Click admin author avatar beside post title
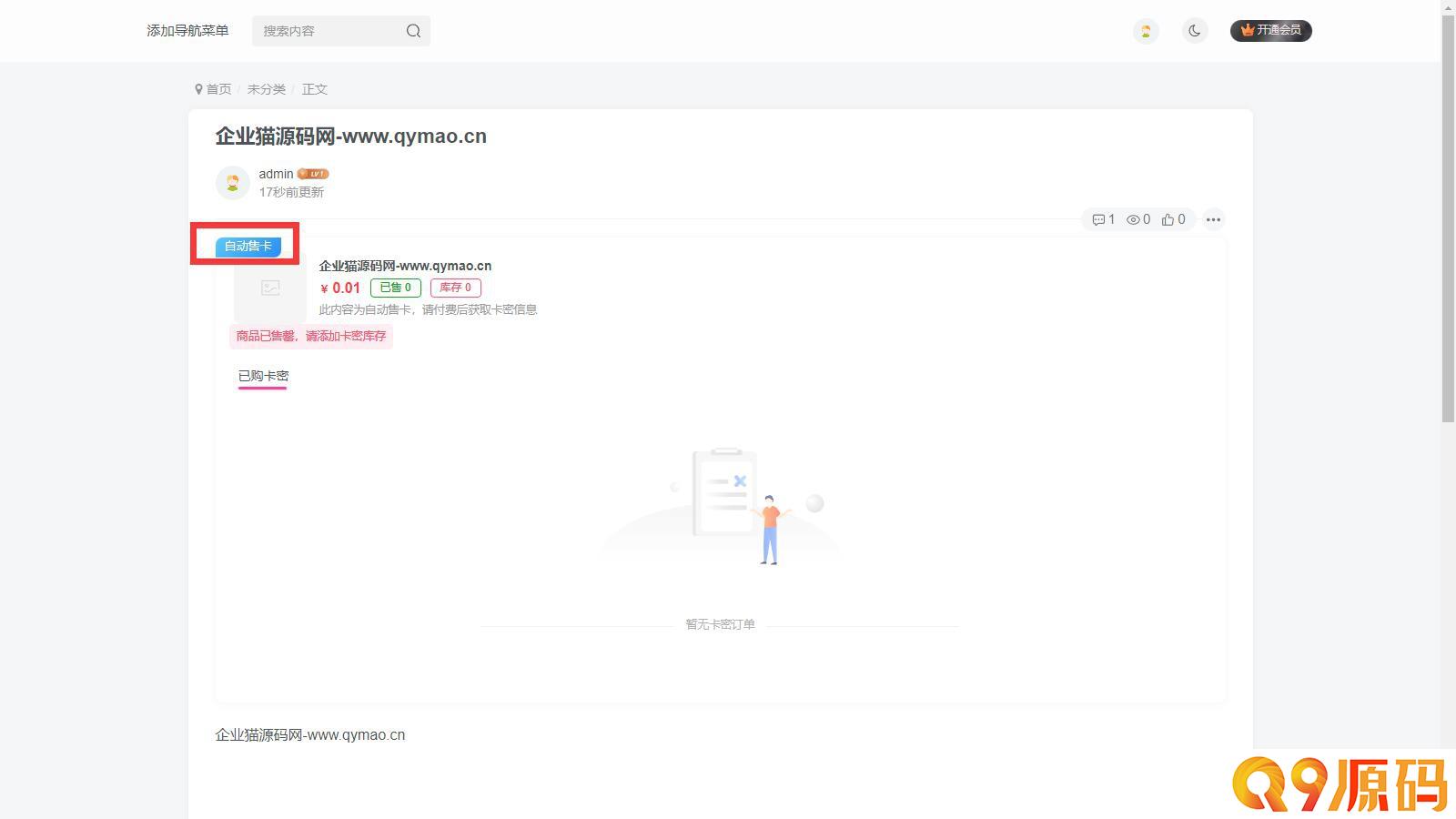Viewport: 1456px width, 819px height. pos(233,183)
